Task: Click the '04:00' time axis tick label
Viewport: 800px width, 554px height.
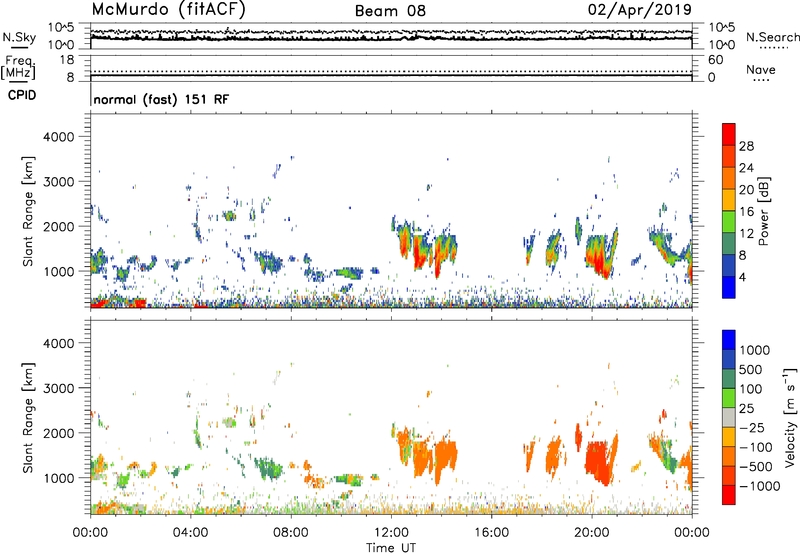Action: click(190, 533)
